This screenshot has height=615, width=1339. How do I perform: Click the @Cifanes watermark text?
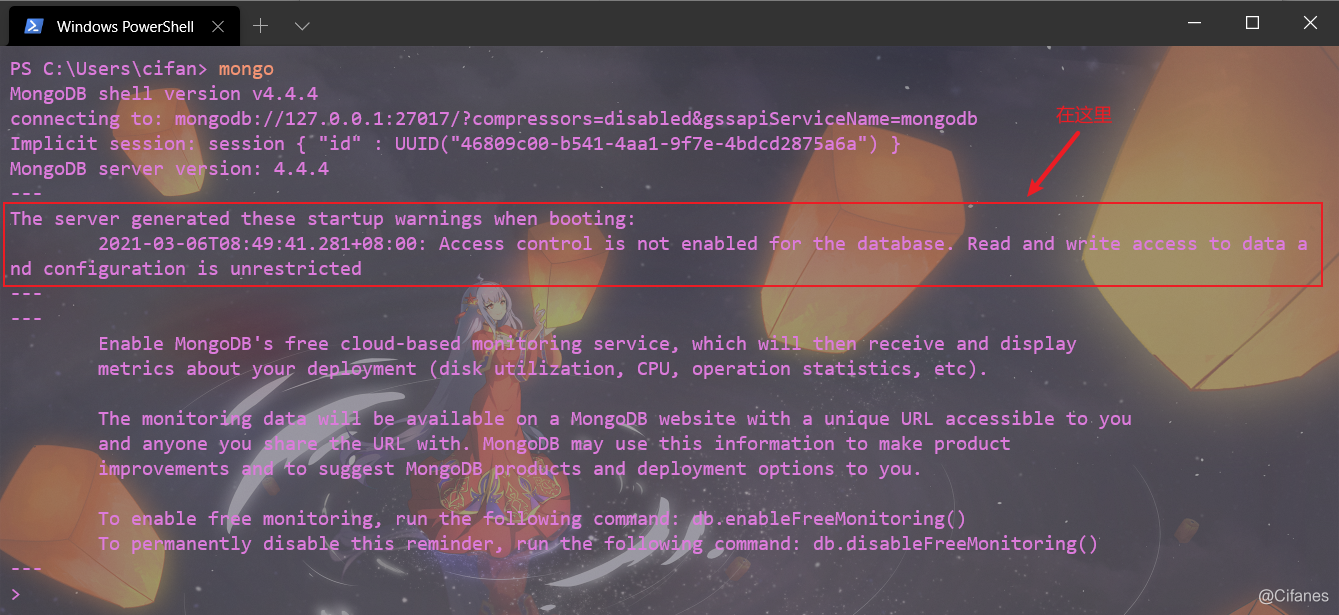tap(1293, 596)
